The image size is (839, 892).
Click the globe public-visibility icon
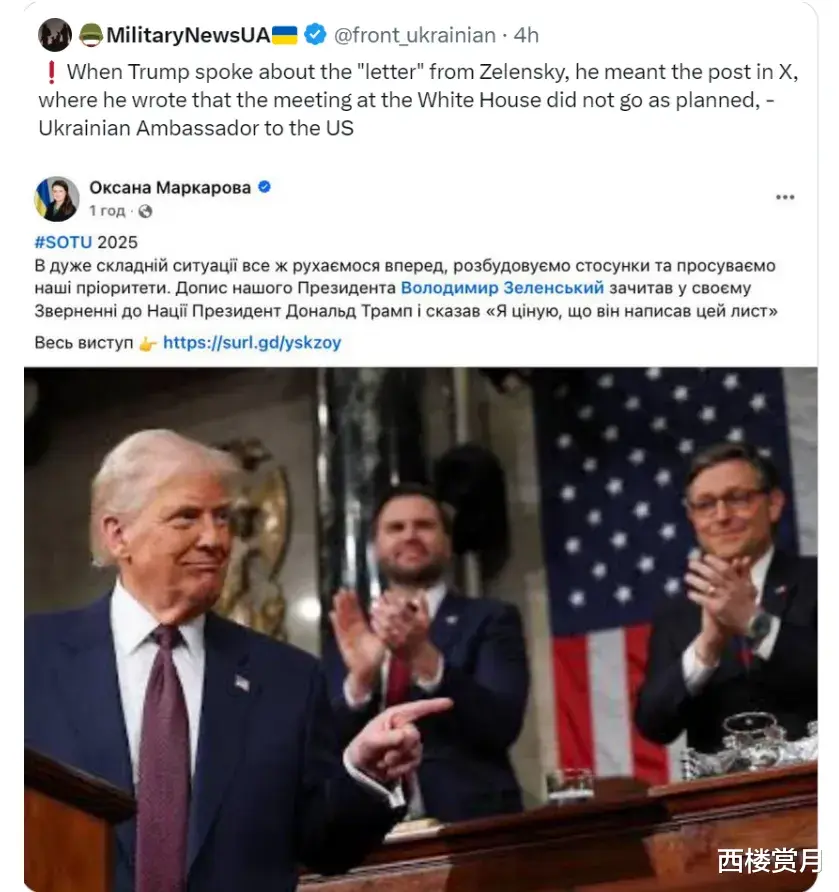pos(146,211)
